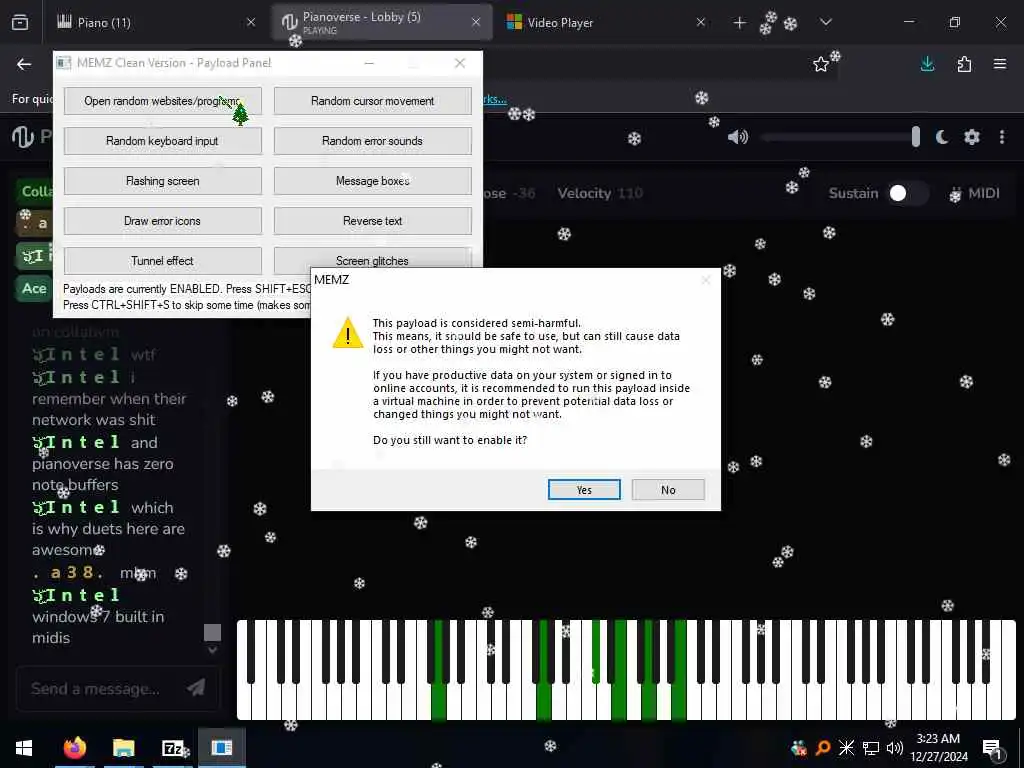
Task: Toggle Random cursor movement payload
Action: [x=372, y=101]
